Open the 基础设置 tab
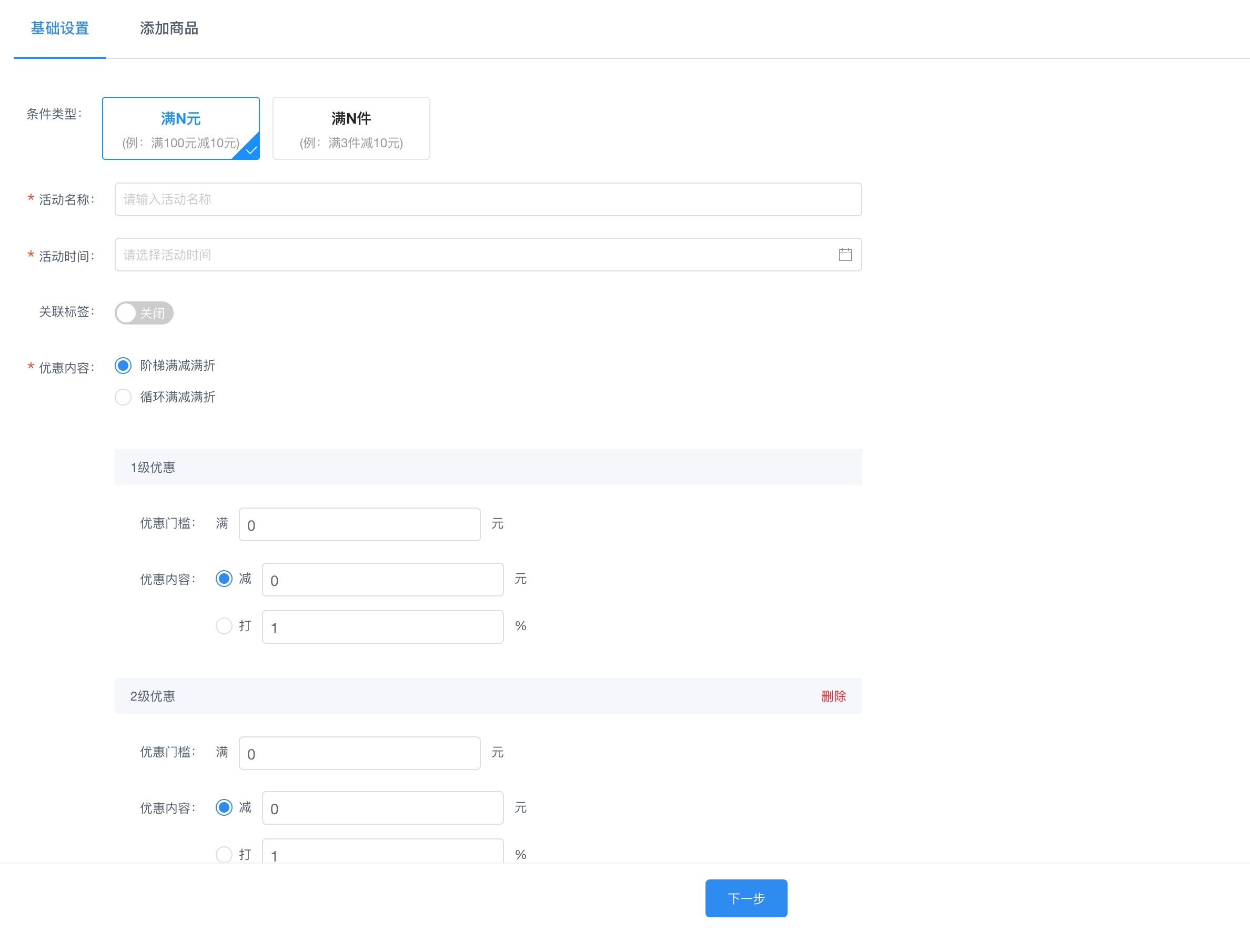This screenshot has height=952, width=1250. coord(59,28)
